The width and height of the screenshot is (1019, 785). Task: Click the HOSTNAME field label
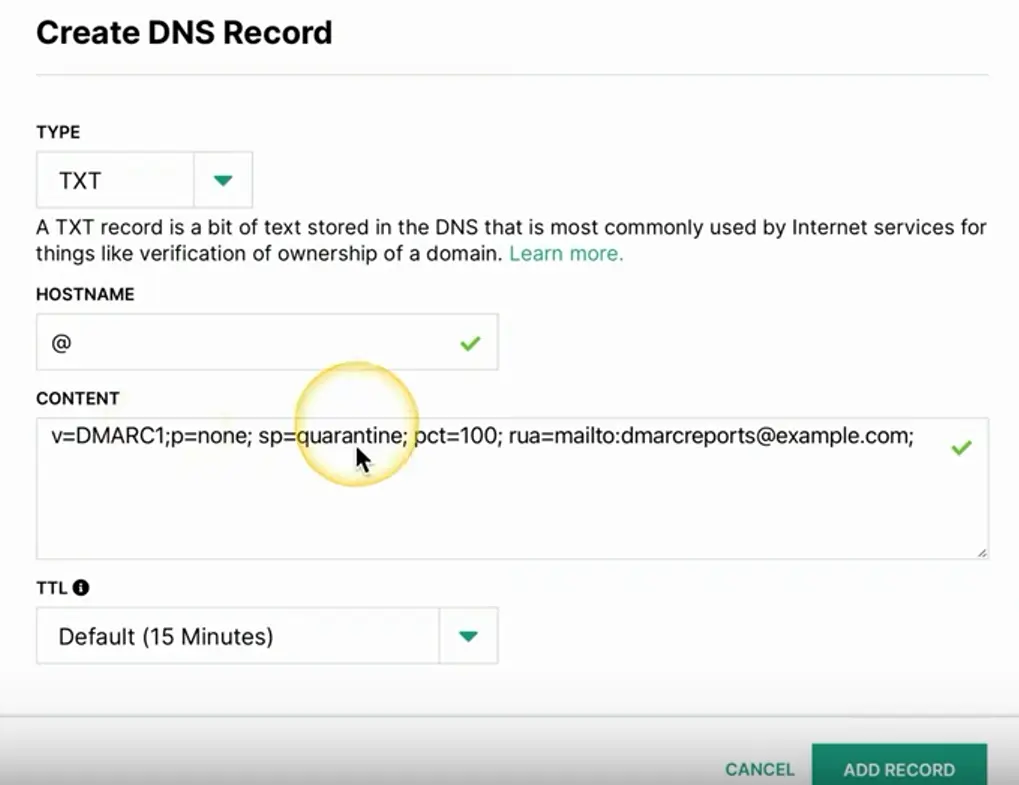85,295
